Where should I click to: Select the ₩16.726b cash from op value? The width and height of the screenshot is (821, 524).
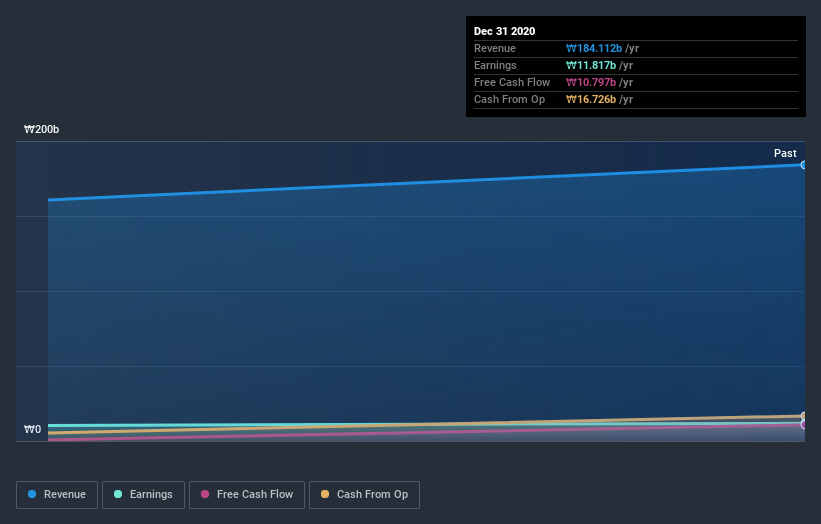[591, 99]
